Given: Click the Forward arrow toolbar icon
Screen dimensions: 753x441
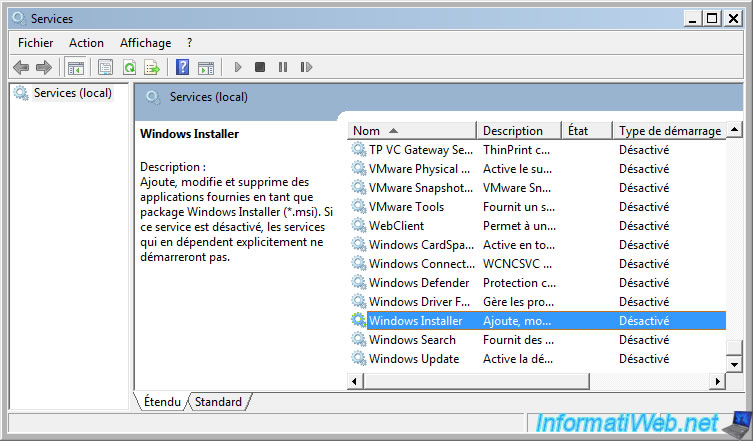Looking at the screenshot, I should pyautogui.click(x=44, y=67).
